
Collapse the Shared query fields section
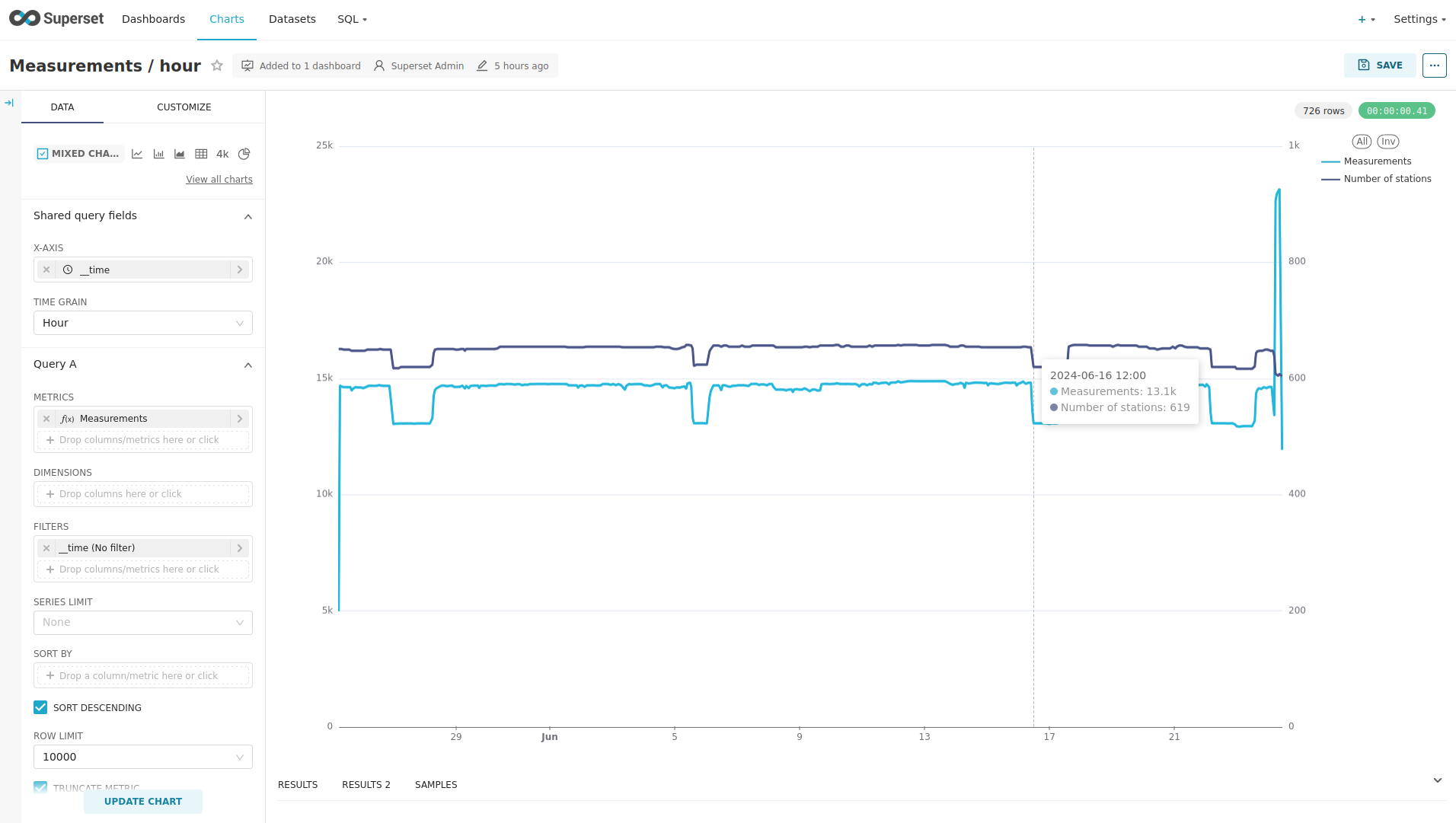pos(247,216)
